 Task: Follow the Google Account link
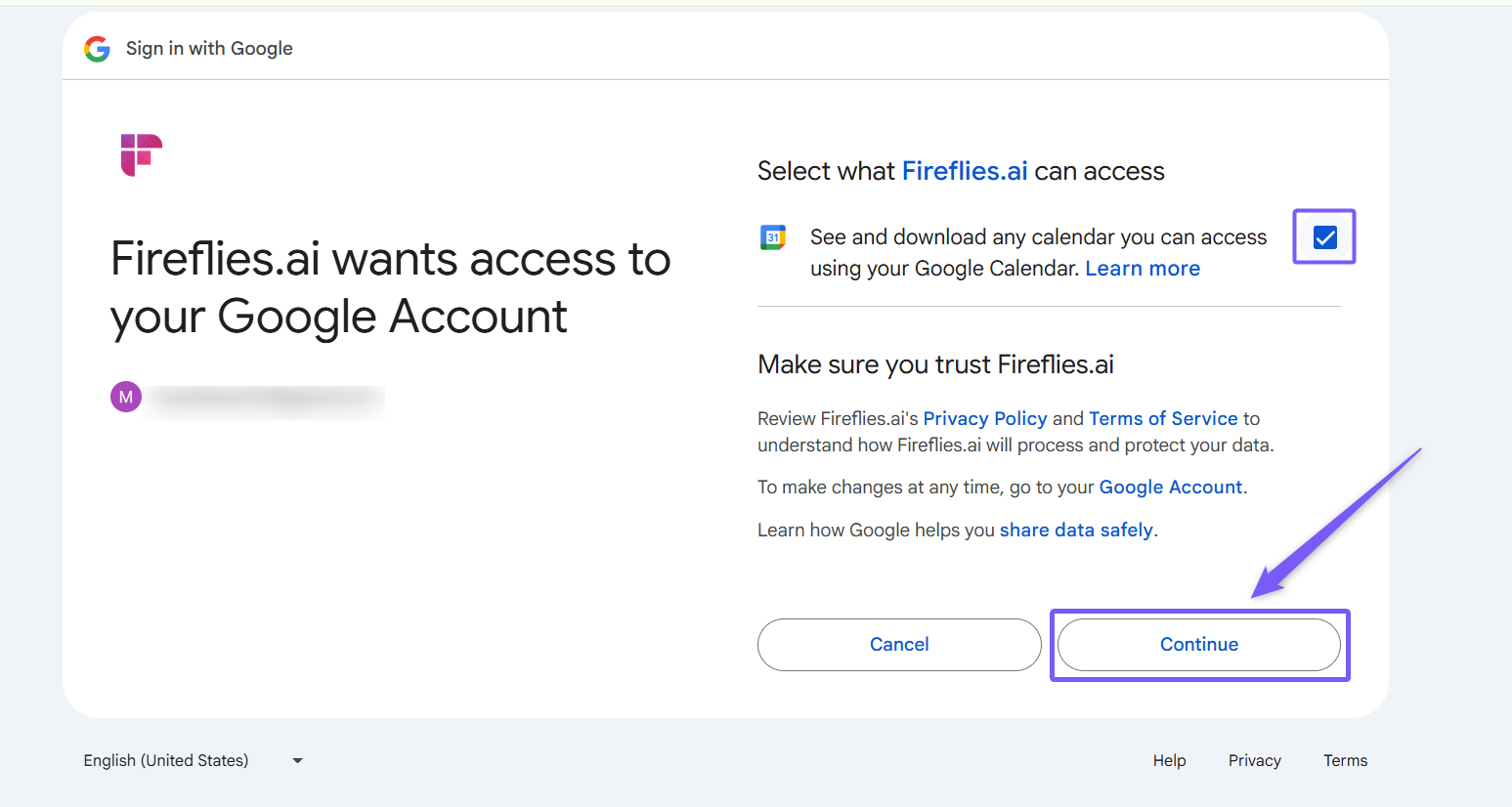tap(1170, 488)
